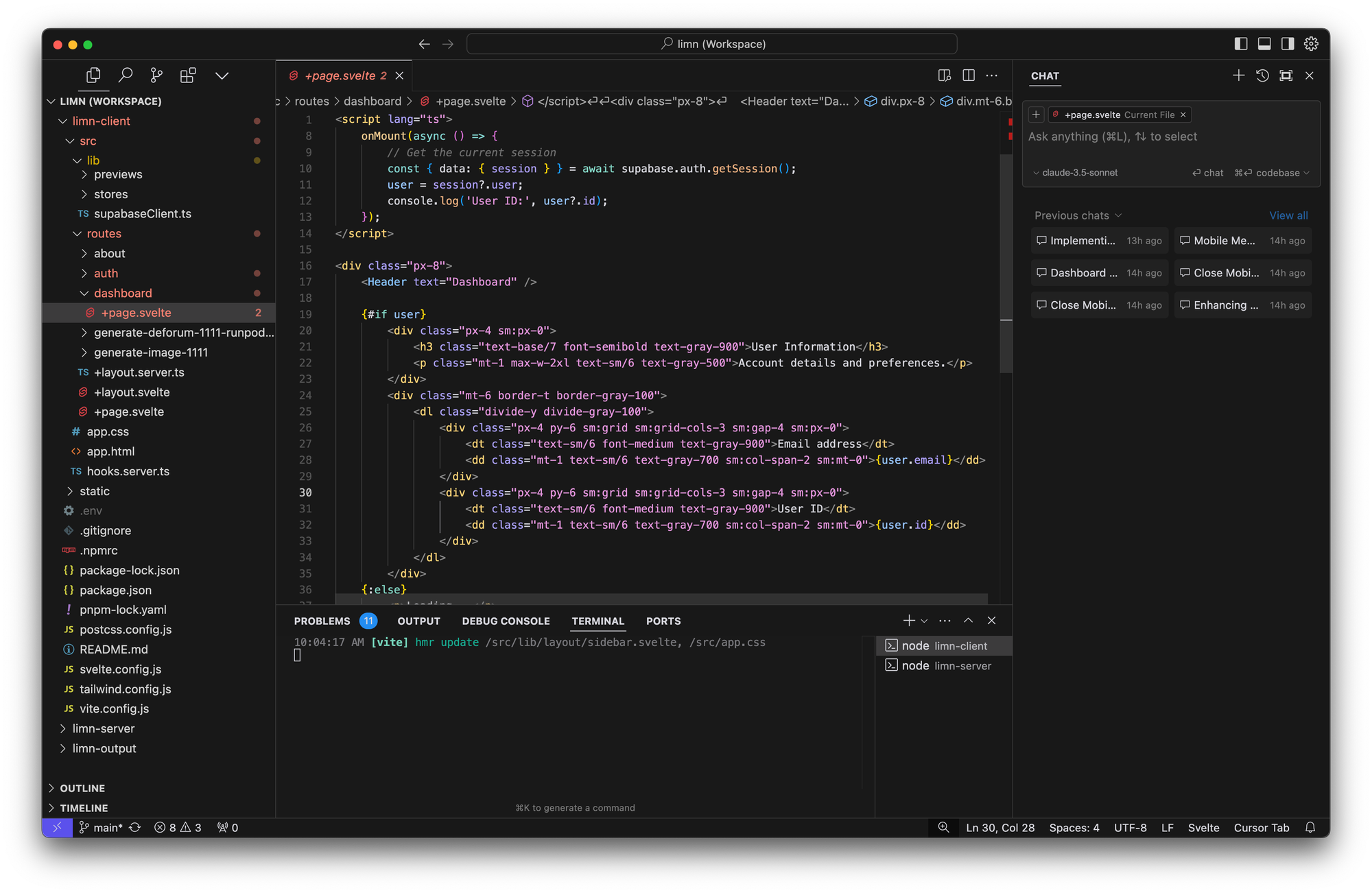Click the notifications bell in the status bar
This screenshot has height=893, width=1372.
point(1310,827)
